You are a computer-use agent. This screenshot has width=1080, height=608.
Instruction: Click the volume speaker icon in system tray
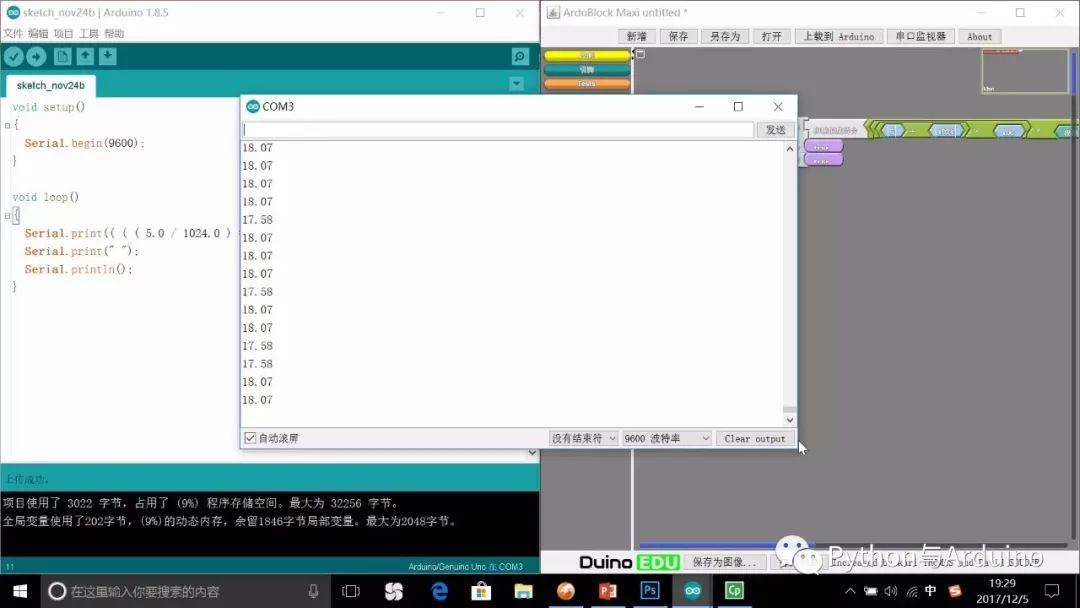(891, 591)
